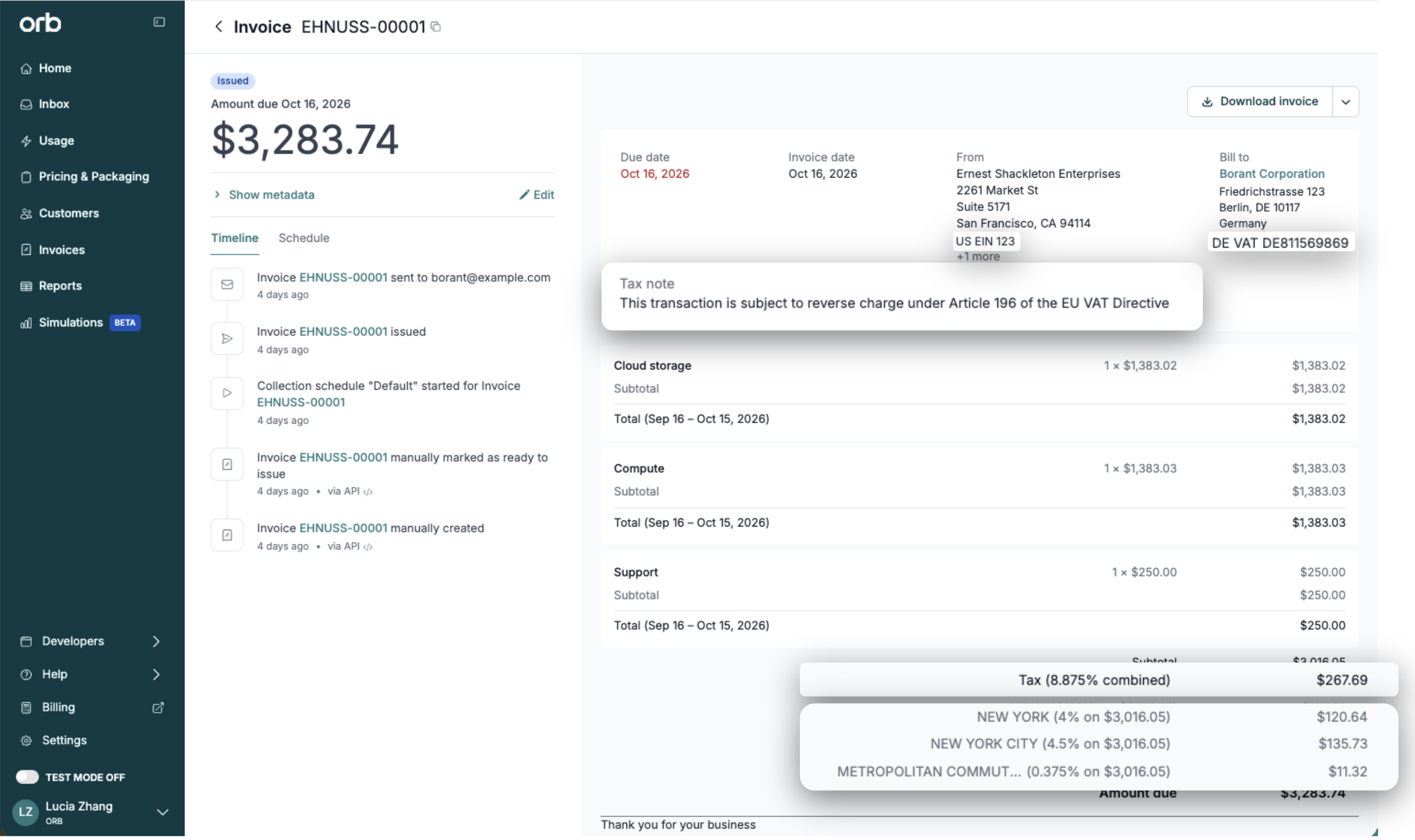Open the Lucia Zhang account dropdown
This screenshot has height=840, width=1415.
coord(163,813)
